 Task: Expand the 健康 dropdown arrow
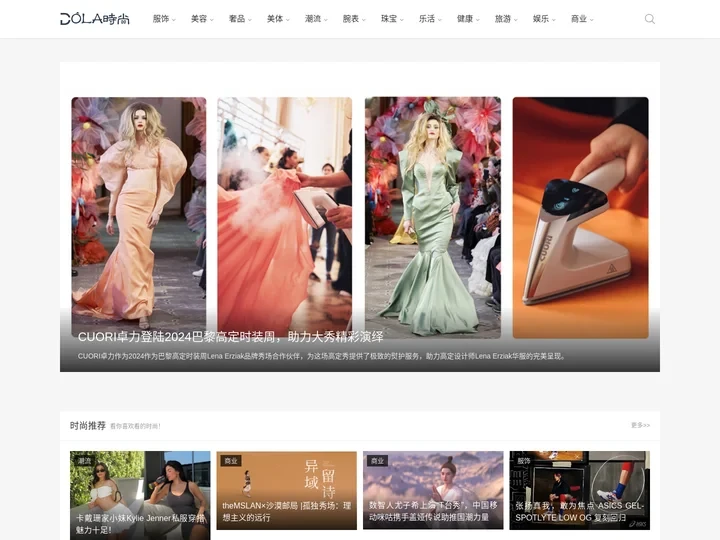tap(478, 20)
